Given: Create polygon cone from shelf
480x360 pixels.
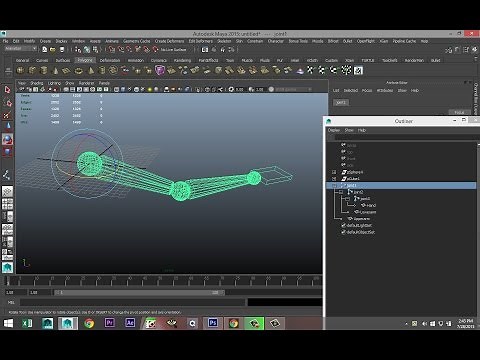Looking at the screenshot, I should pyautogui.click(x=55, y=70).
